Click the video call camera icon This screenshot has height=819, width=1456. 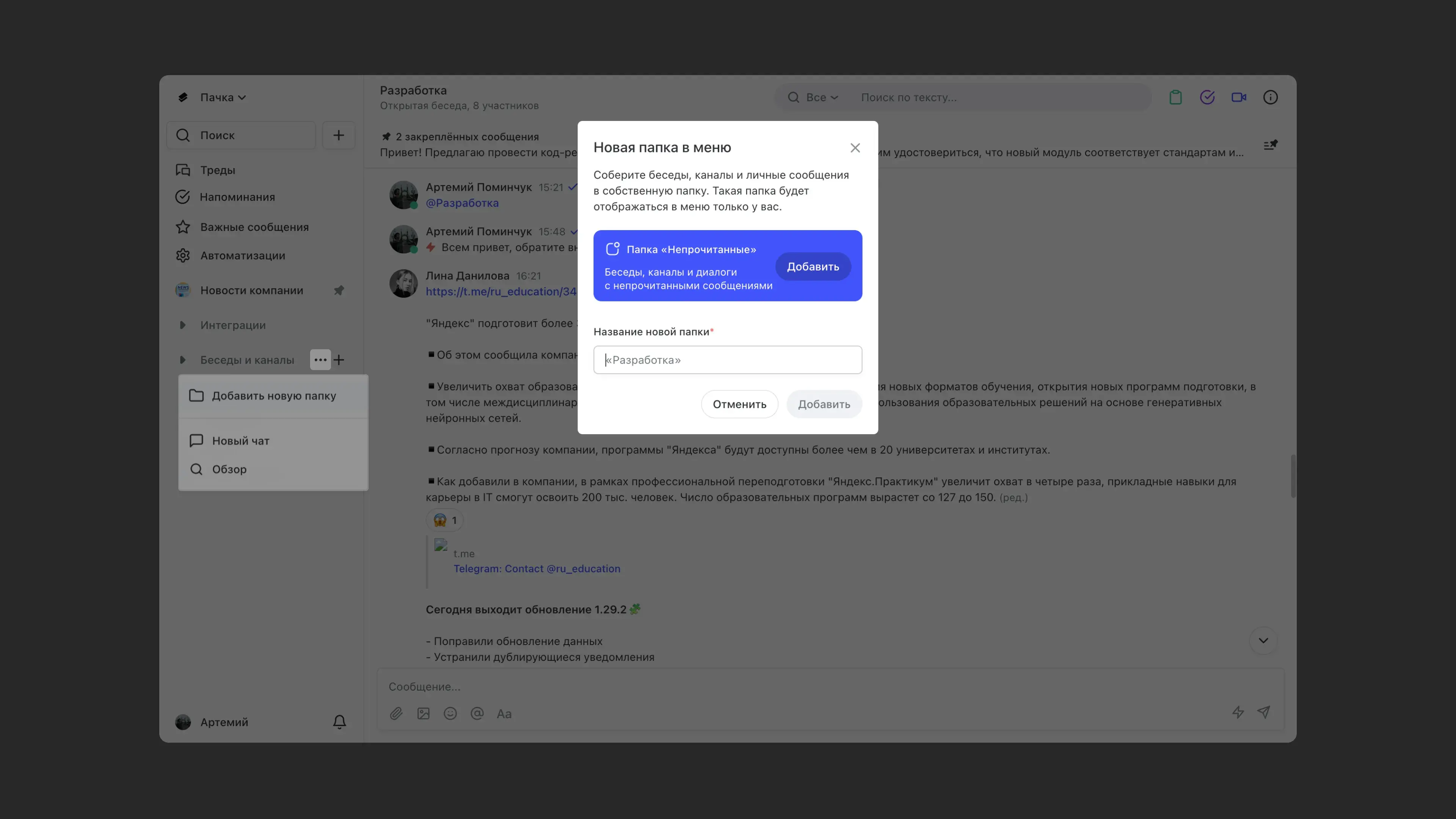point(1238,97)
